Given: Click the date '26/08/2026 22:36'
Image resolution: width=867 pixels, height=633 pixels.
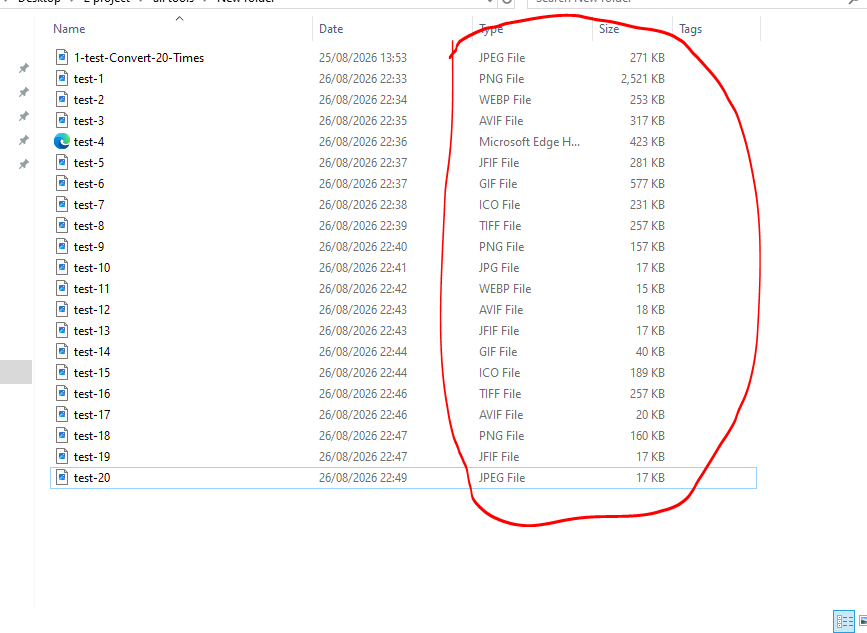Looking at the screenshot, I should point(363,142).
